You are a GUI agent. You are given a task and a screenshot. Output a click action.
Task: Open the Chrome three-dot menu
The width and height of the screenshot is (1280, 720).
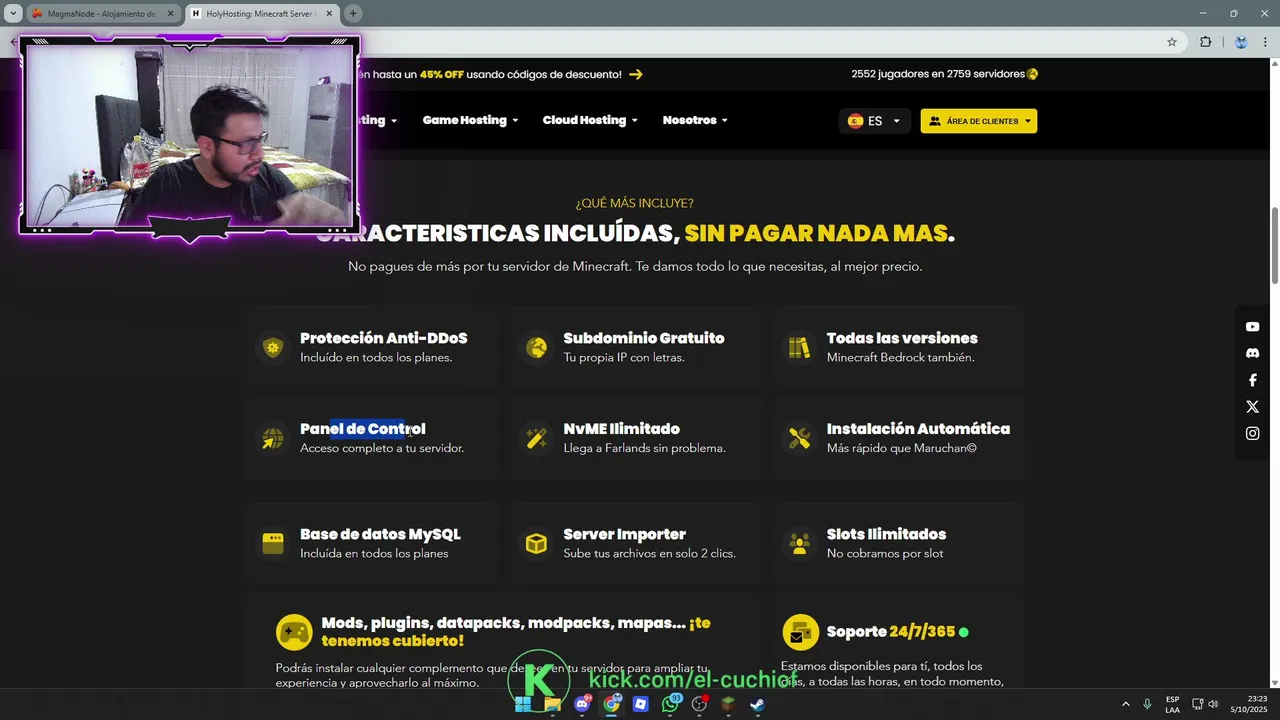(x=1265, y=42)
